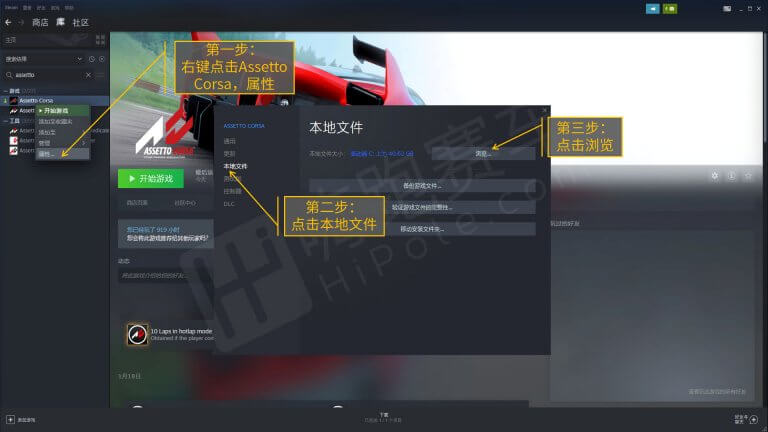This screenshot has width=768, height=432.
Task: Open DLC in properties sidebar
Action: [x=229, y=204]
